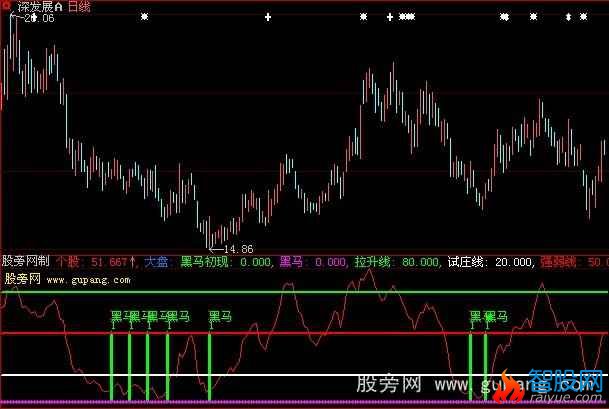Select the white 试庄线 horizontal line
Screen dimensions: 609x409
304,375
